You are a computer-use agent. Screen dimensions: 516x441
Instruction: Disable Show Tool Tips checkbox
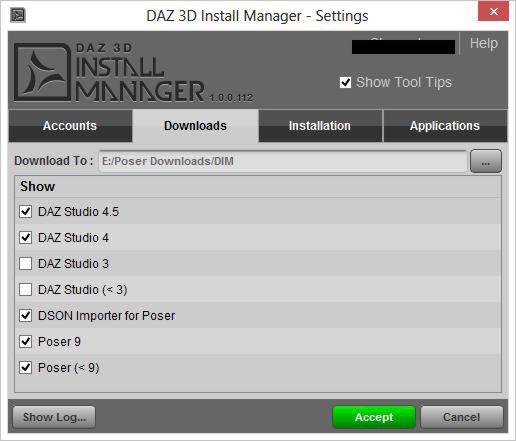345,82
